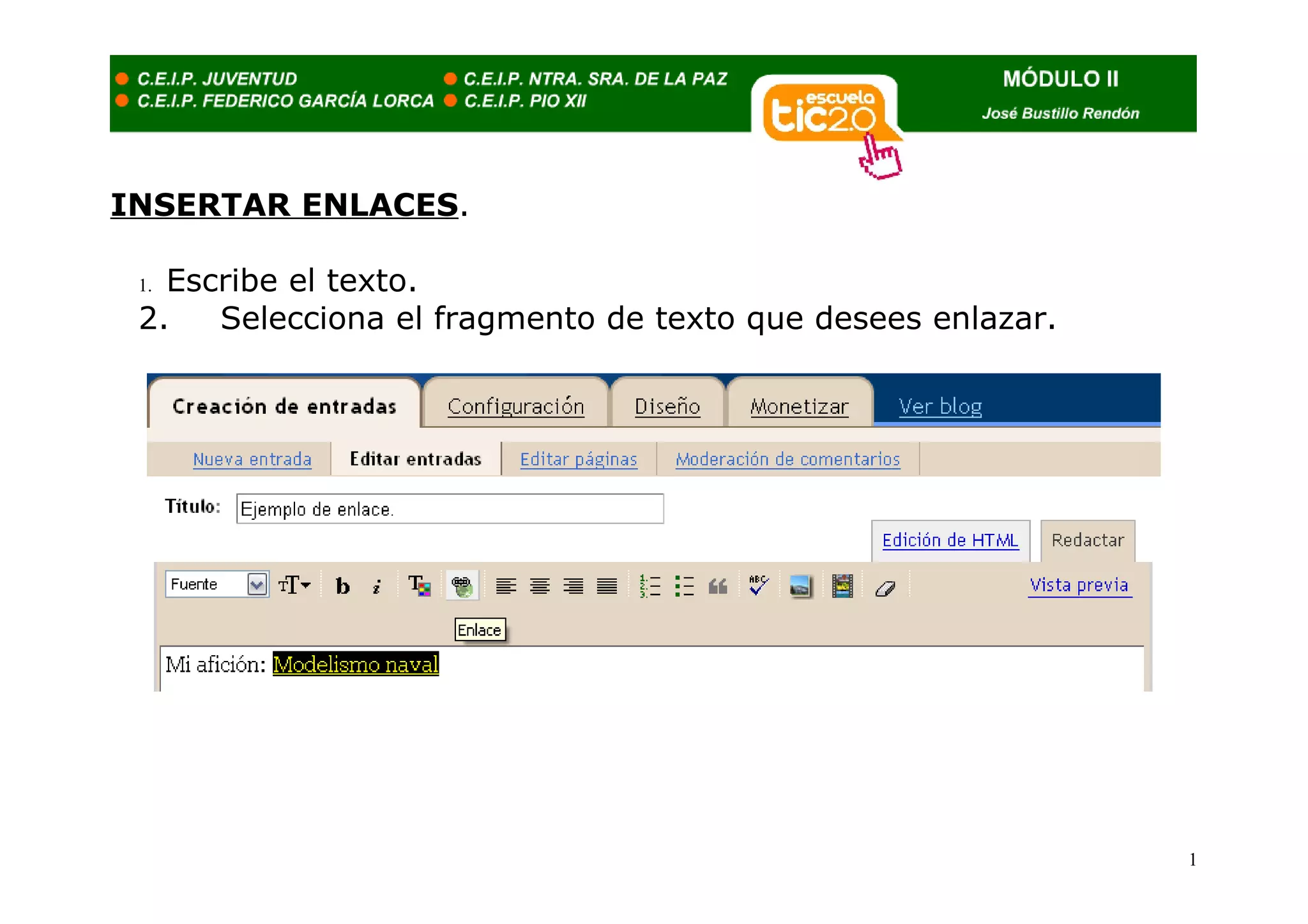Apply bold formatting with the b icon
1308x924 pixels.
343,586
